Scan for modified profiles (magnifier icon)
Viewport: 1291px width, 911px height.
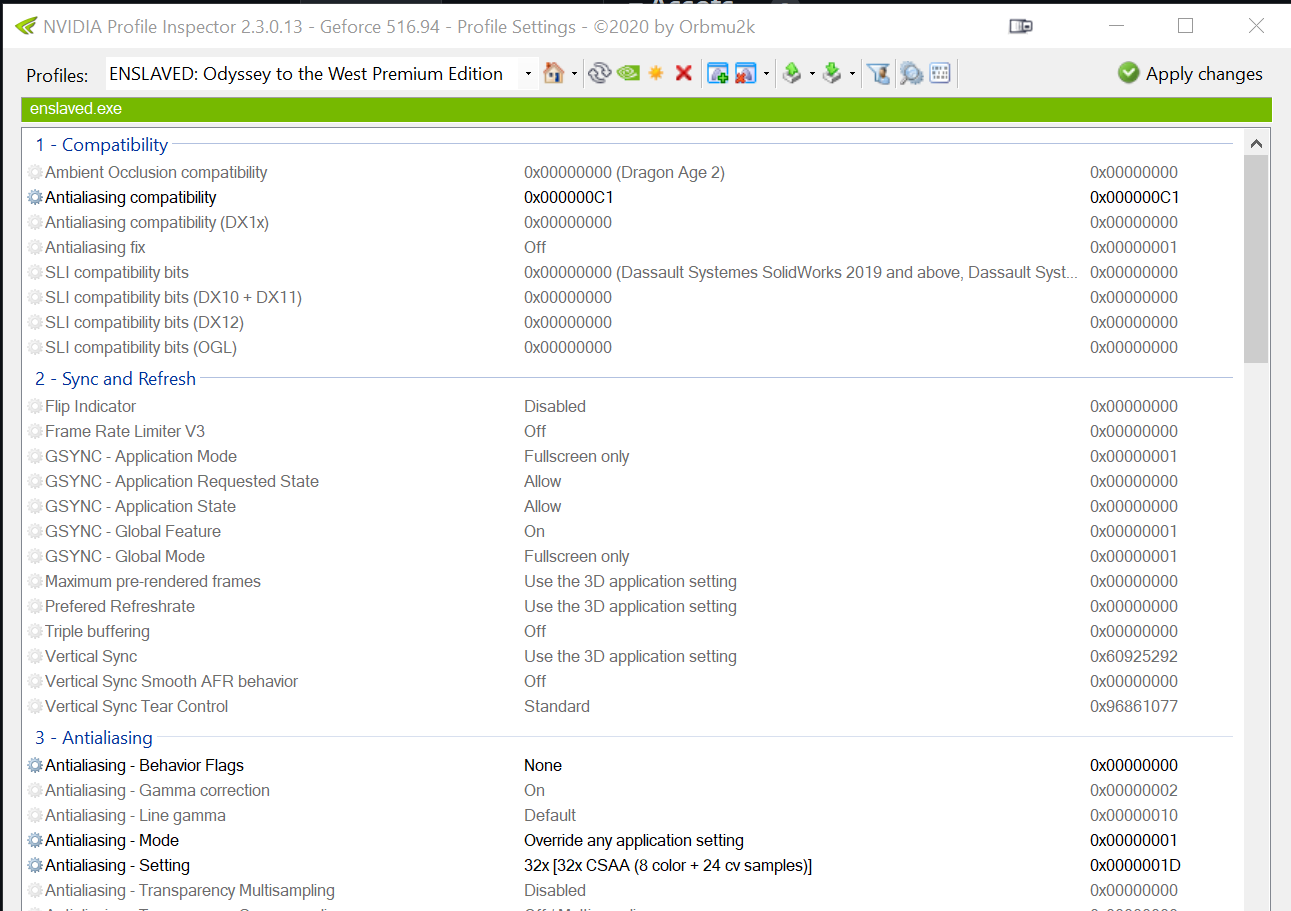point(910,73)
